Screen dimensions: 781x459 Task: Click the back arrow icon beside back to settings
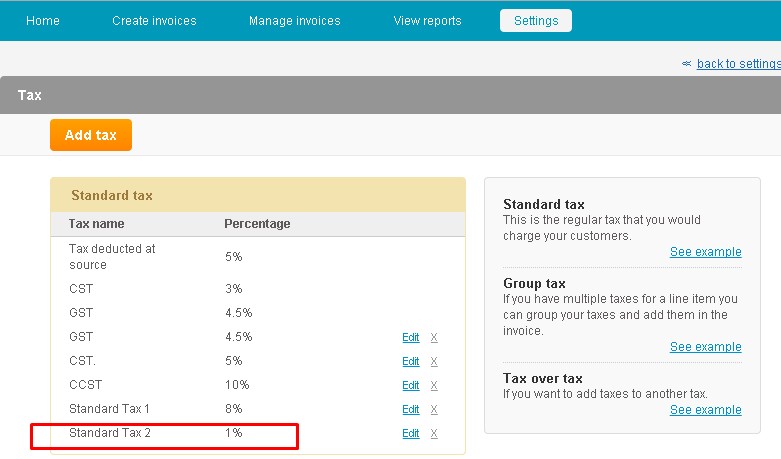(x=686, y=64)
